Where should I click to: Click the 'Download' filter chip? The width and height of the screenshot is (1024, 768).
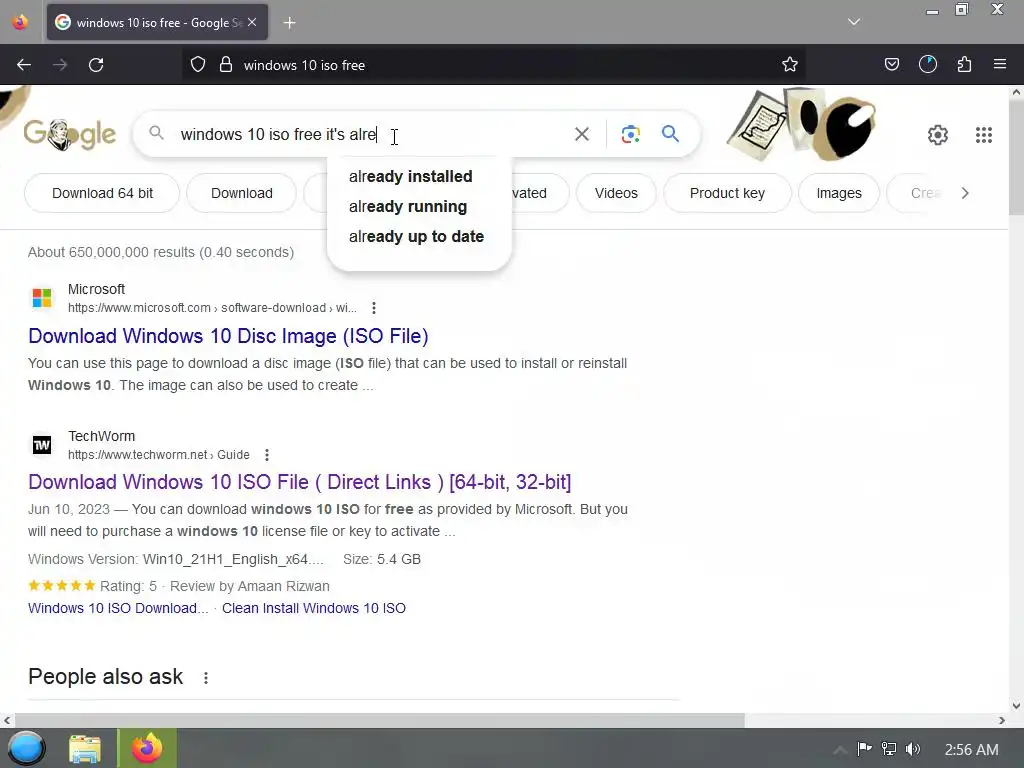pyautogui.click(x=242, y=193)
